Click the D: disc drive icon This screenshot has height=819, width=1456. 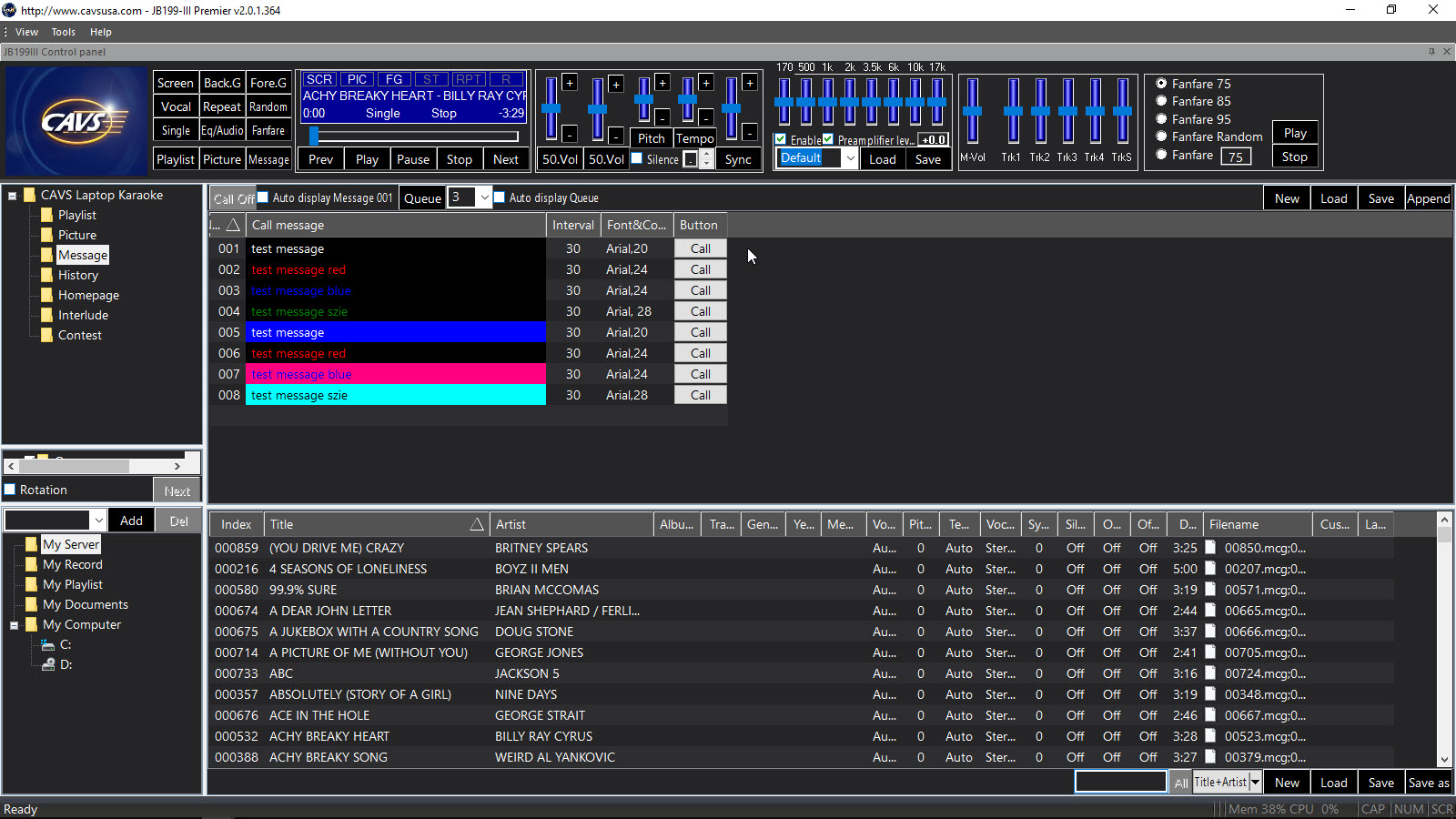point(48,664)
